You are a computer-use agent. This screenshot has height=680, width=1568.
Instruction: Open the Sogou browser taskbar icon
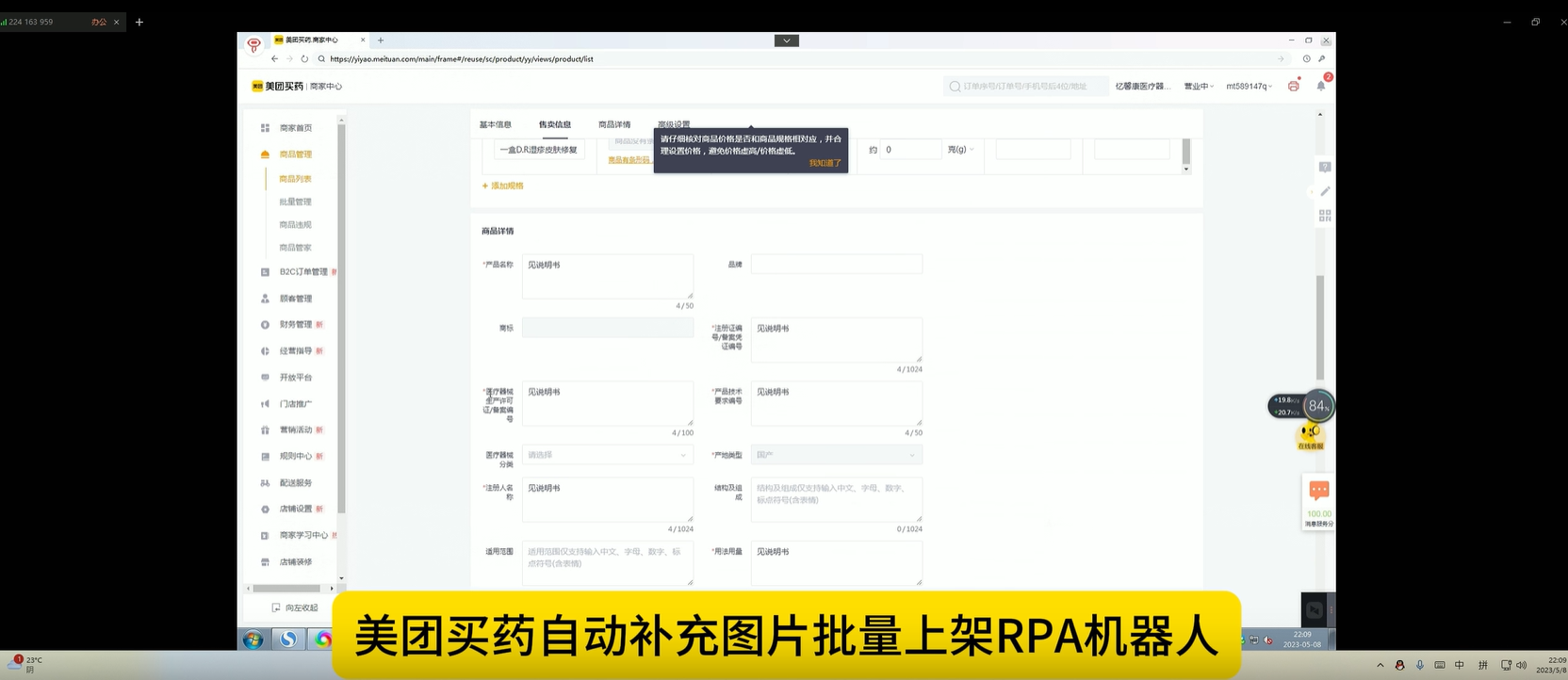point(288,640)
